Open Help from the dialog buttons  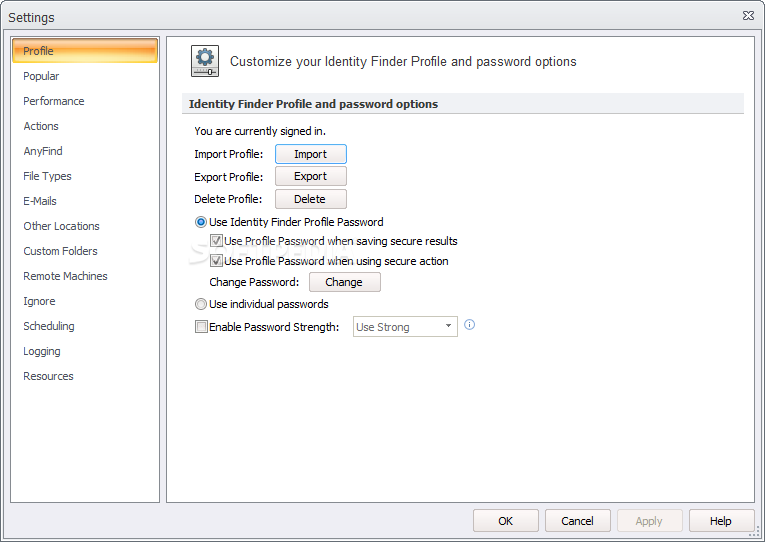coord(721,521)
